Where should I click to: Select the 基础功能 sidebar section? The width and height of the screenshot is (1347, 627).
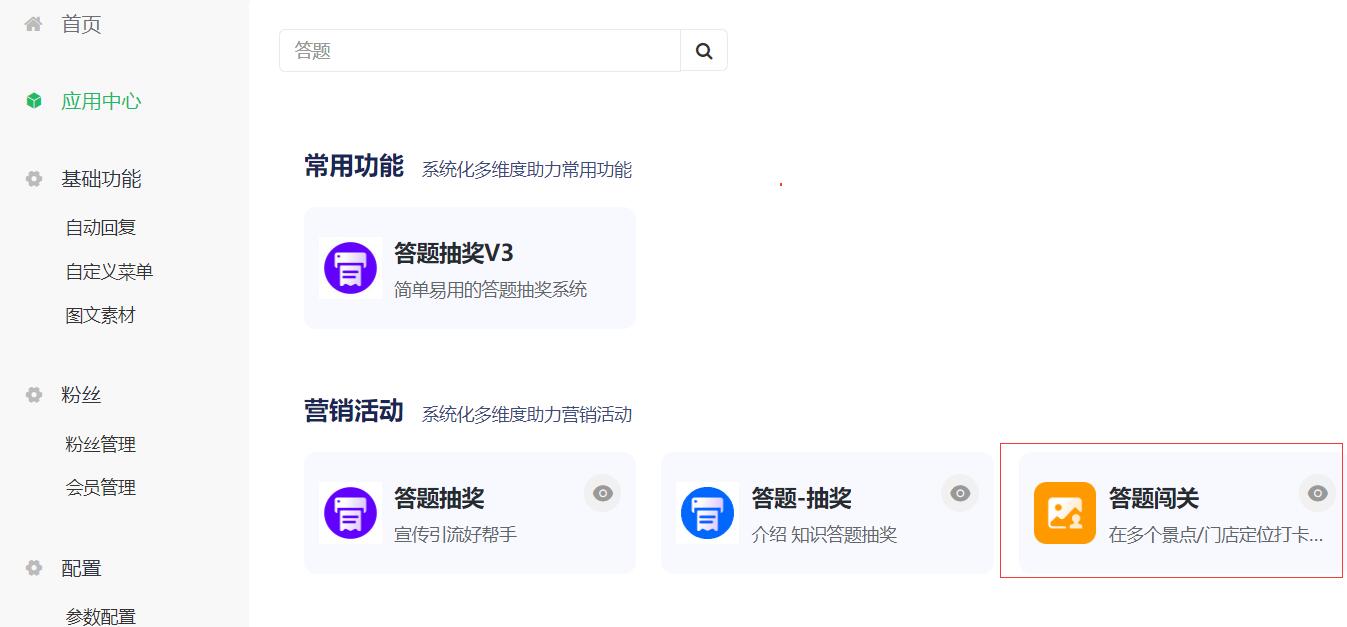click(101, 179)
